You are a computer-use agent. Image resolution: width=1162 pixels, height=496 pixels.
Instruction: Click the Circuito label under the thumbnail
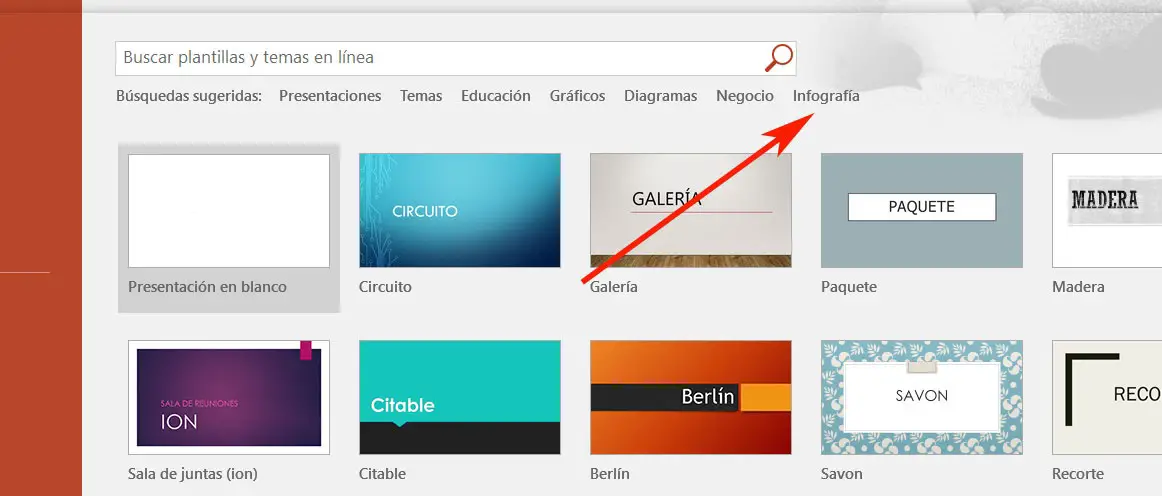click(385, 287)
